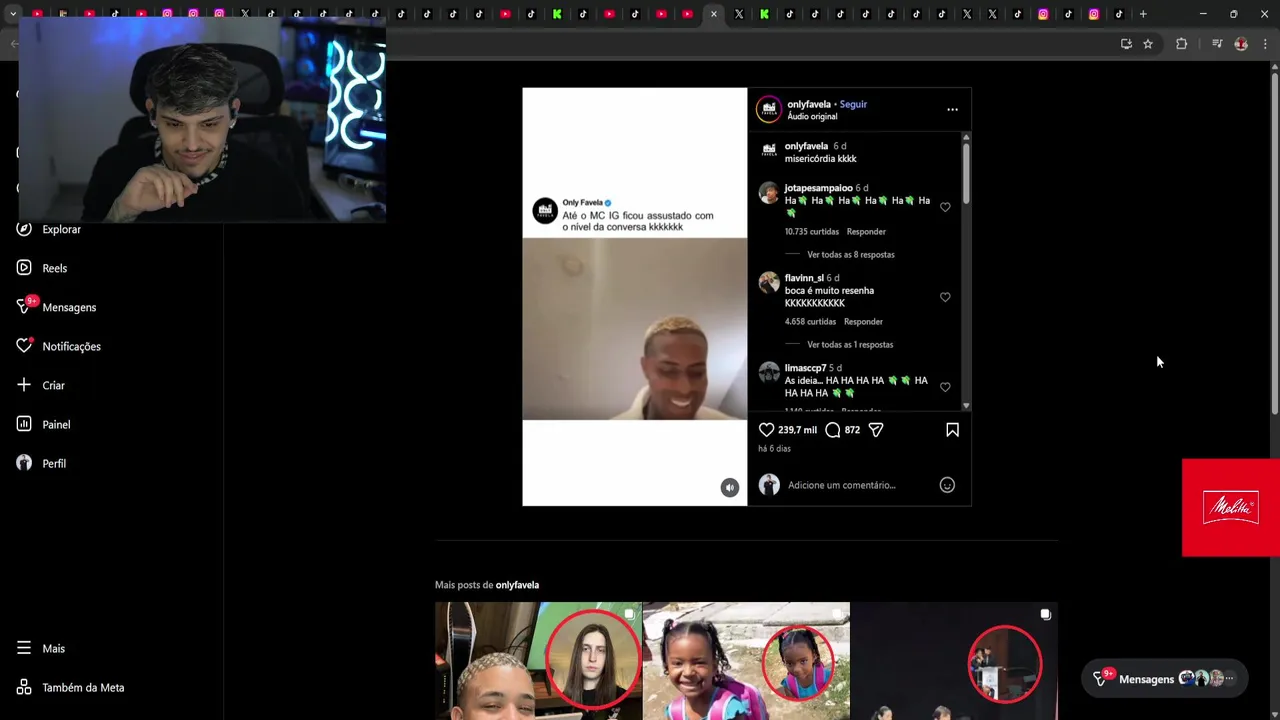Close the active browser tab

pyautogui.click(x=713, y=14)
